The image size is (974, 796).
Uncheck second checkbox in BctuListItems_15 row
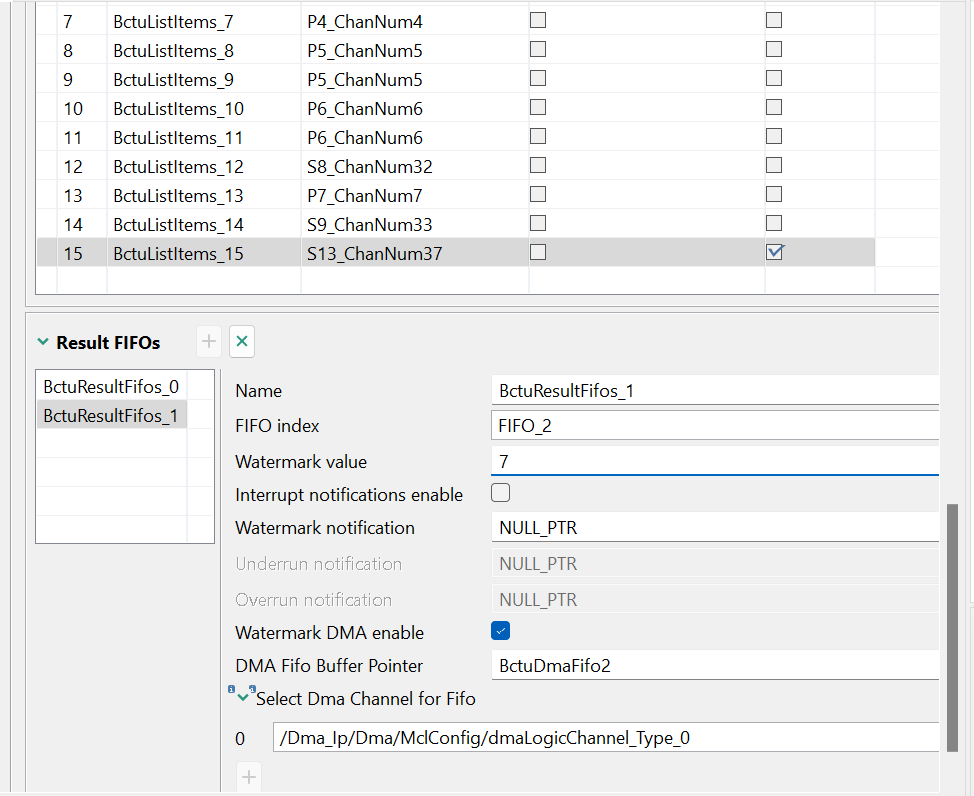(x=774, y=252)
